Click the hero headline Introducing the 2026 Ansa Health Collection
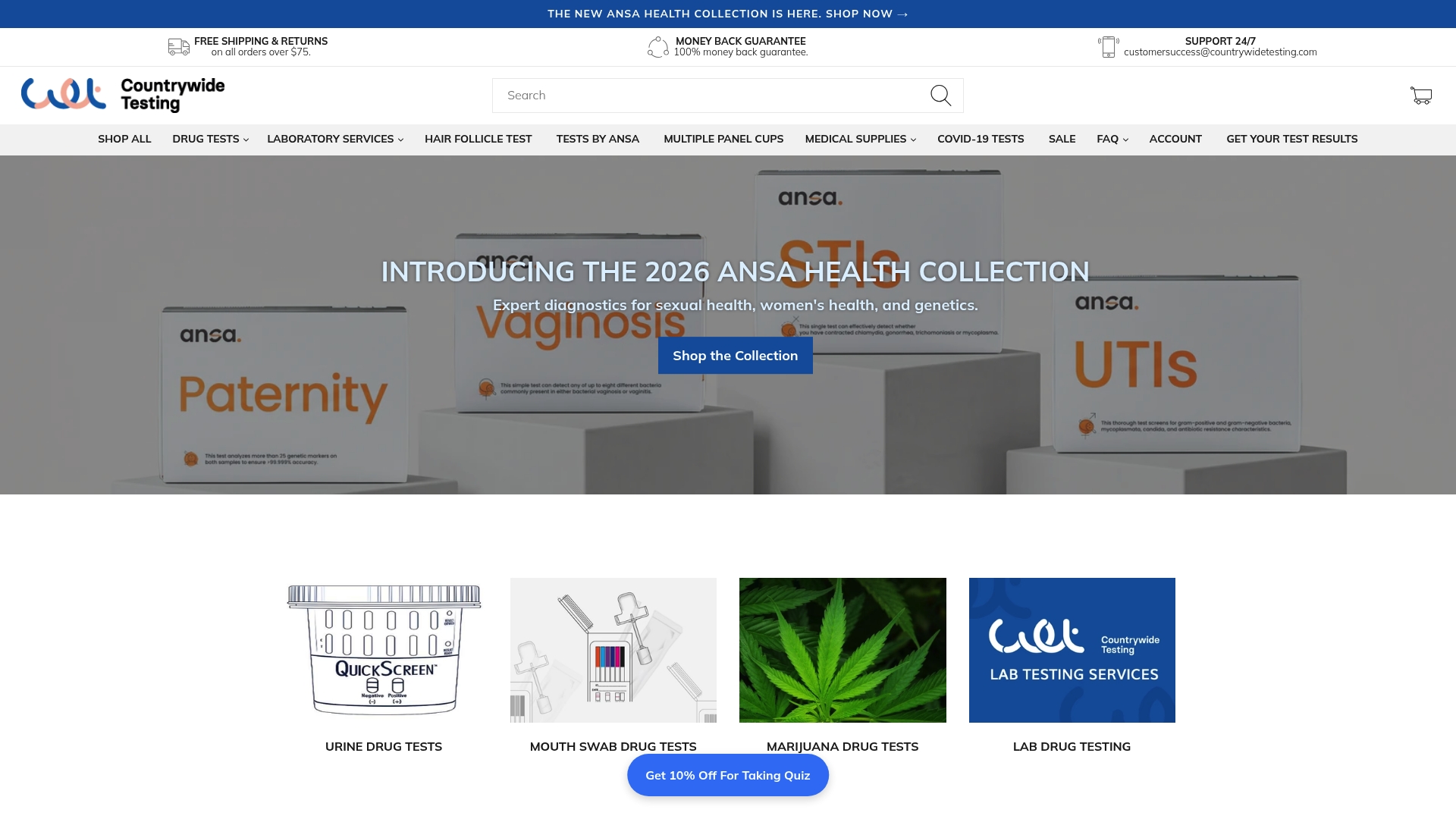1456x819 pixels. (x=735, y=271)
